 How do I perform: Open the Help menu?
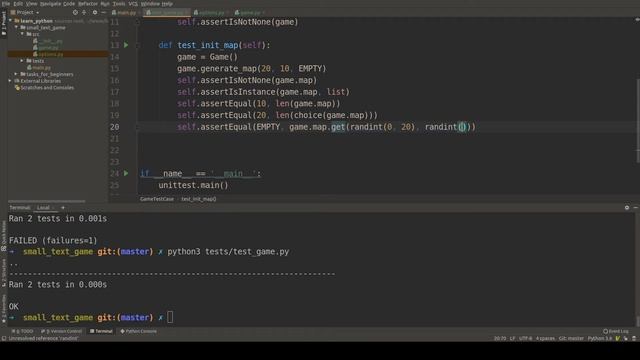(x=167, y=4)
